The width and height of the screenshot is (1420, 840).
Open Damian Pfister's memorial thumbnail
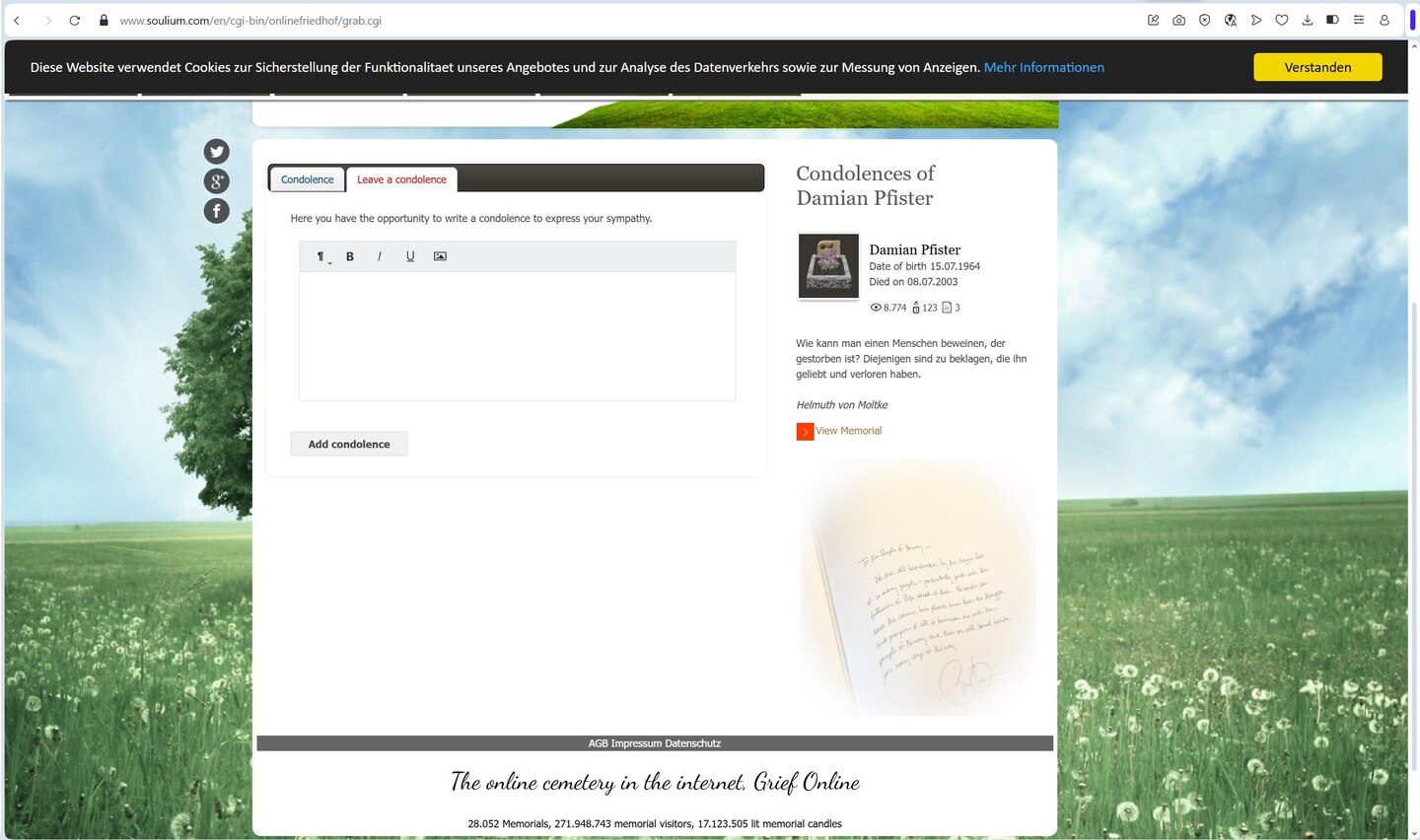(828, 266)
